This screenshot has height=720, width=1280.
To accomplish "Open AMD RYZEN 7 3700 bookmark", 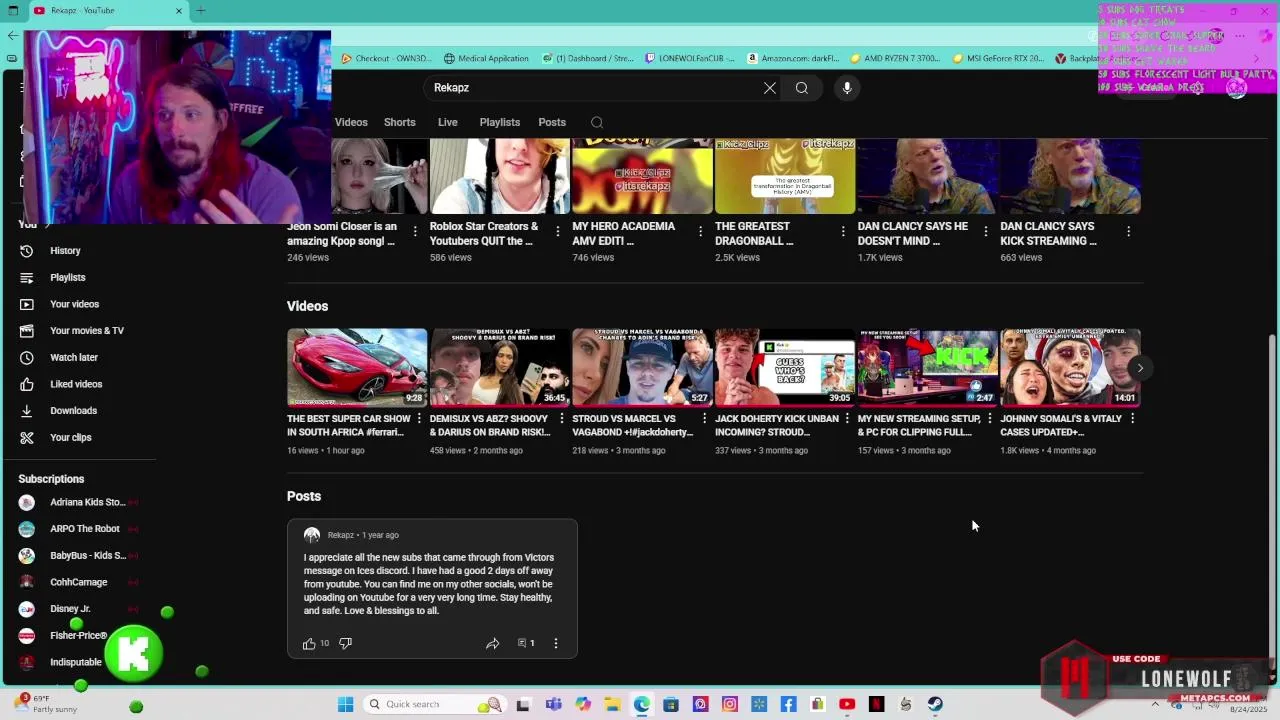I will coord(895,59).
